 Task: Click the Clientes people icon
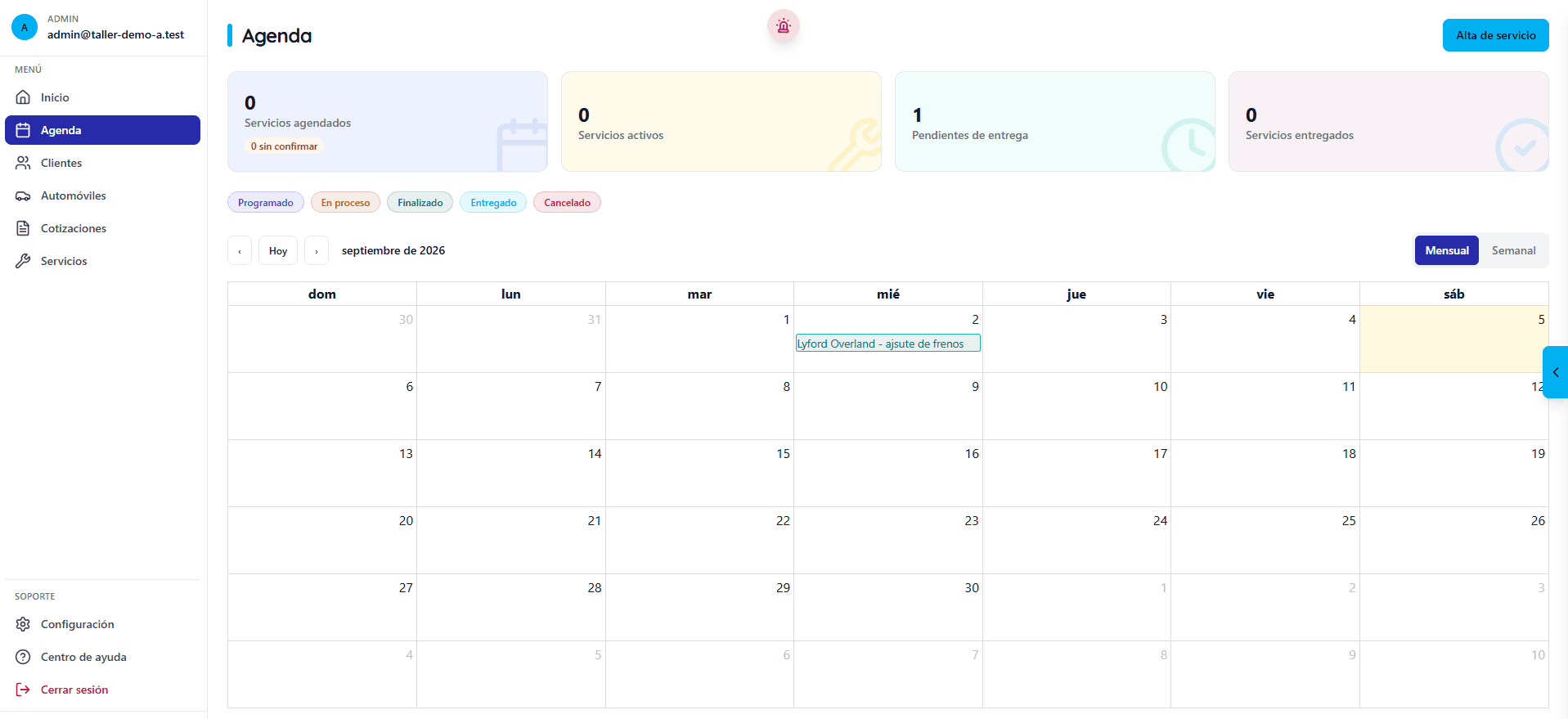(x=23, y=163)
